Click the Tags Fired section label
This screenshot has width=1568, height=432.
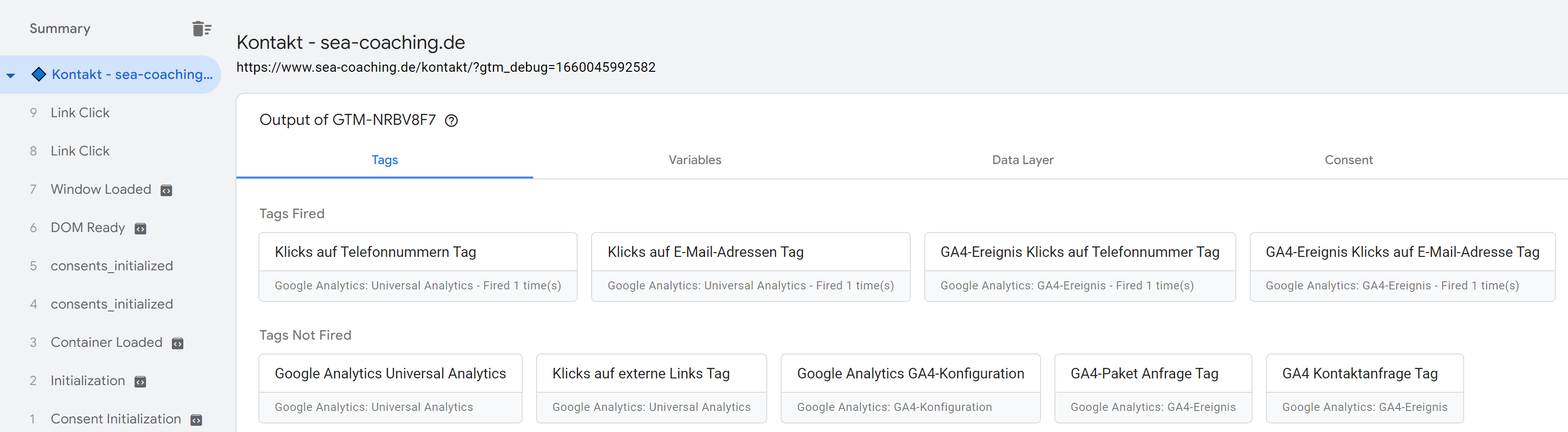click(292, 213)
